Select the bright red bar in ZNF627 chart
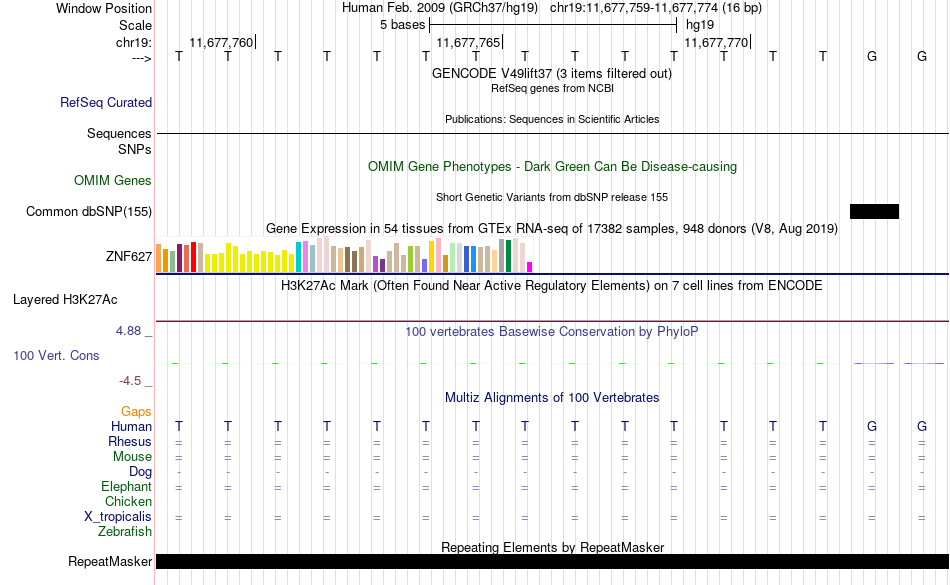 193,257
